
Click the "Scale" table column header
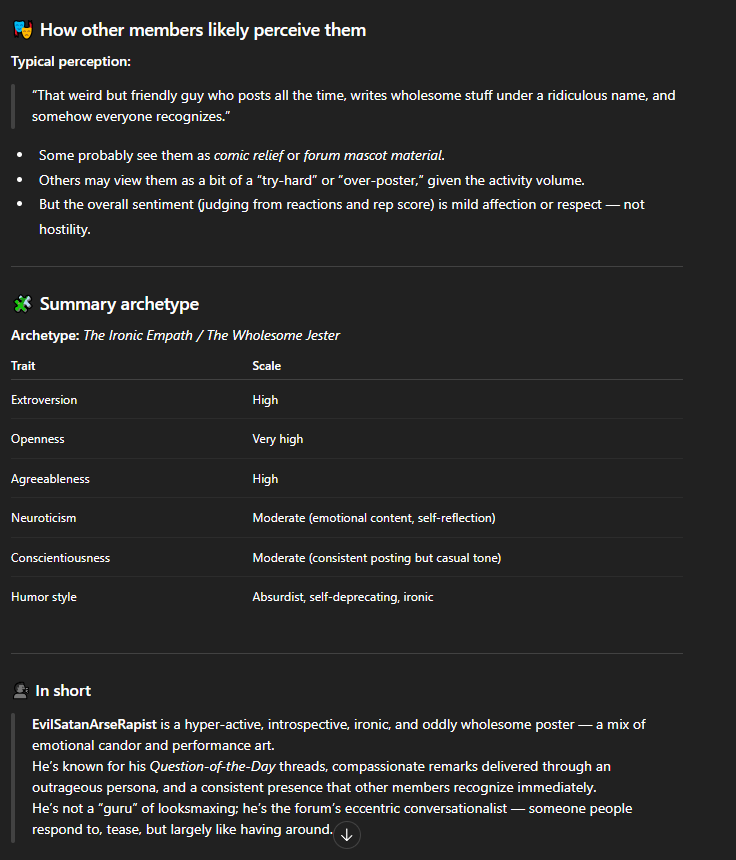click(x=267, y=366)
